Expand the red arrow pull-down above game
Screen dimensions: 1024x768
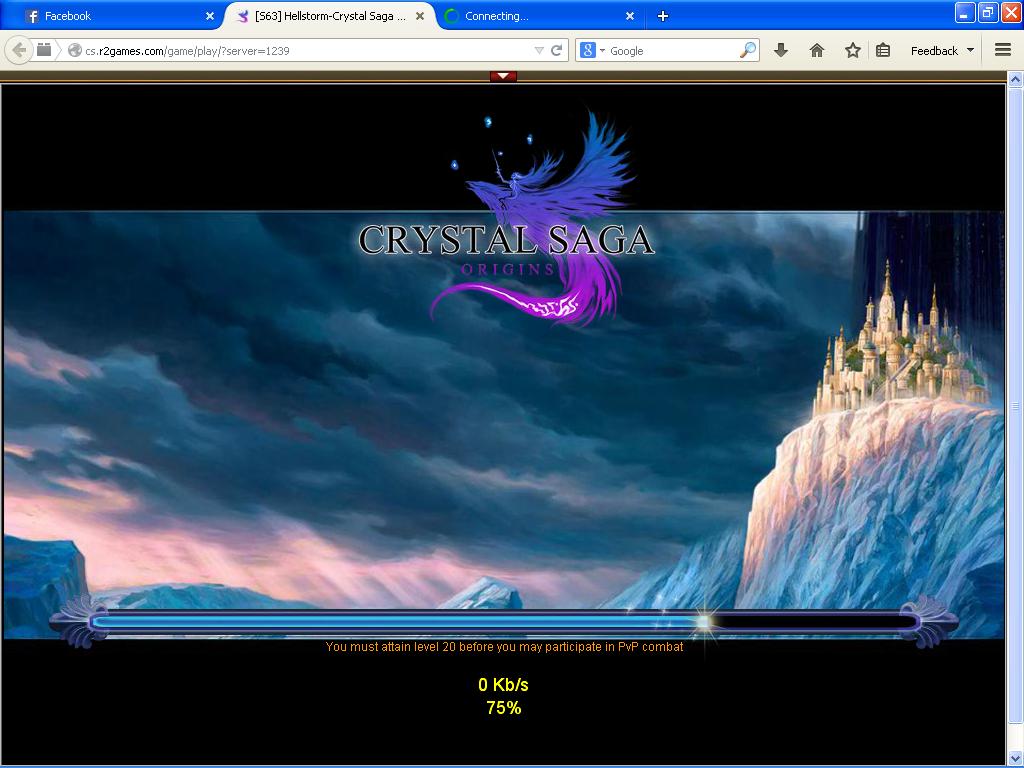(503, 76)
